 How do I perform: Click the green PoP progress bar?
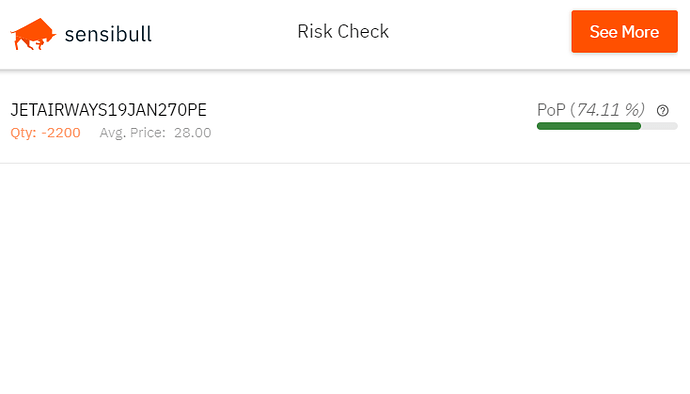click(589, 126)
